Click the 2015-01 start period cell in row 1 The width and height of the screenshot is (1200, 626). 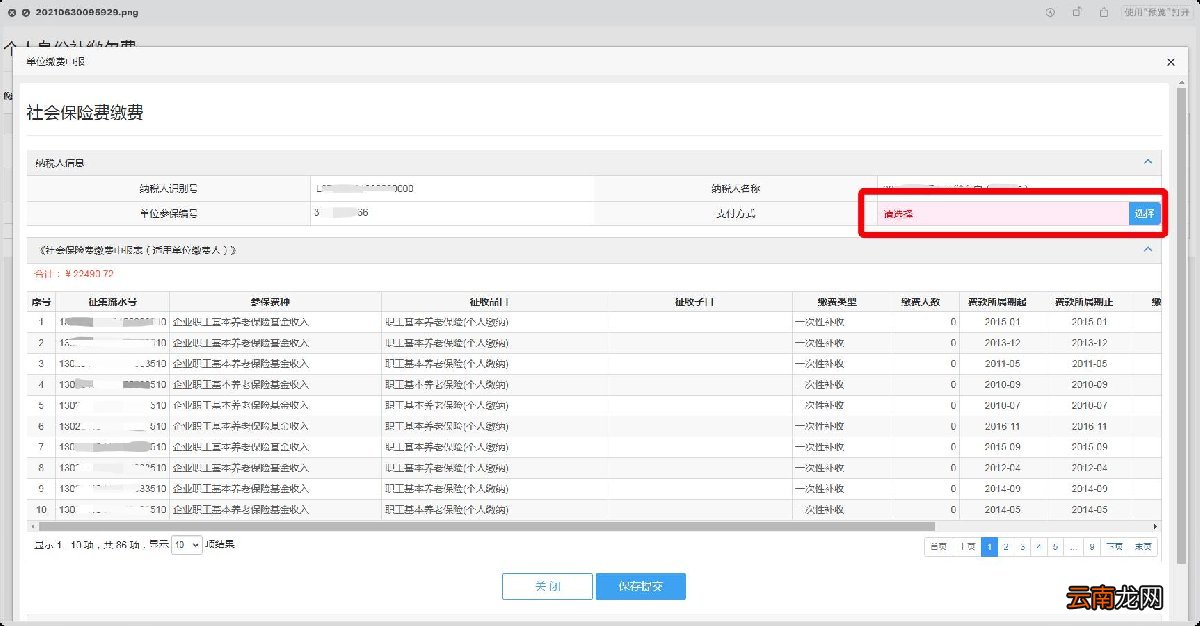(1001, 322)
